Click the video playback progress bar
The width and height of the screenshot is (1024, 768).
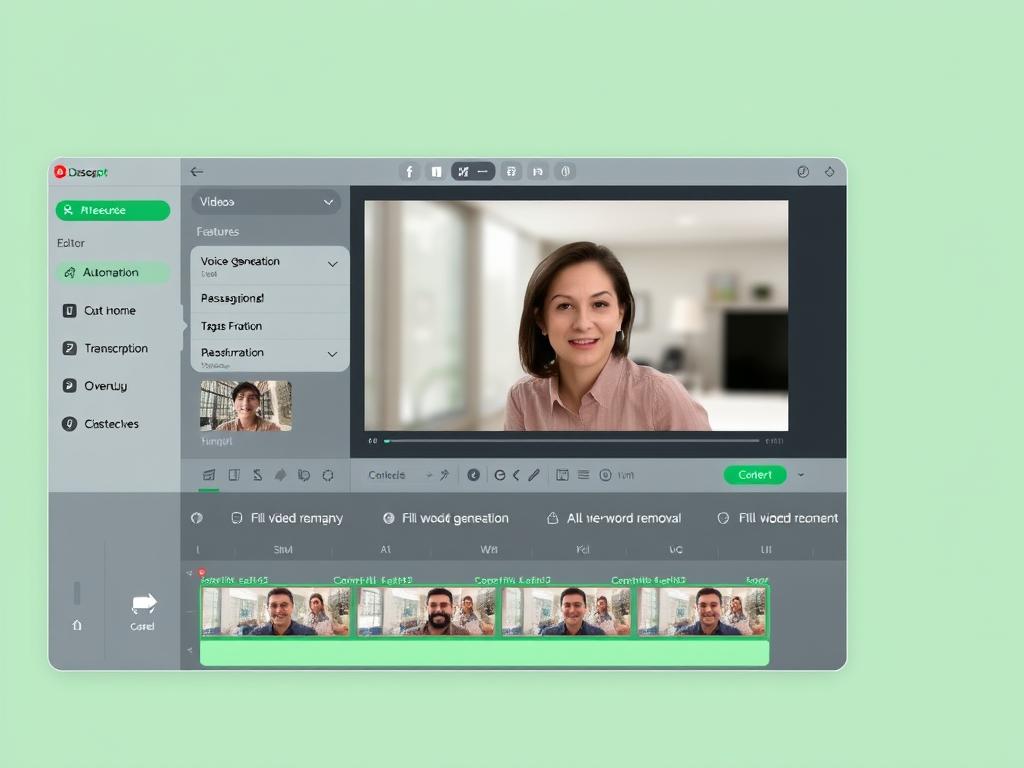572,441
